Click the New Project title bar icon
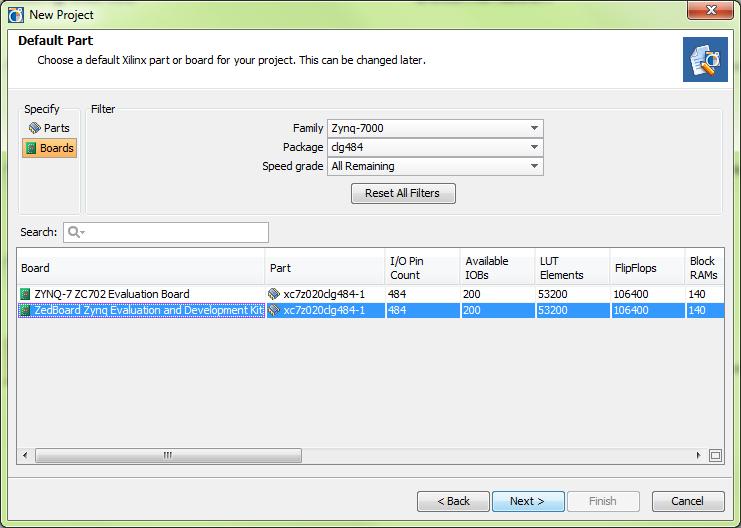 point(16,15)
